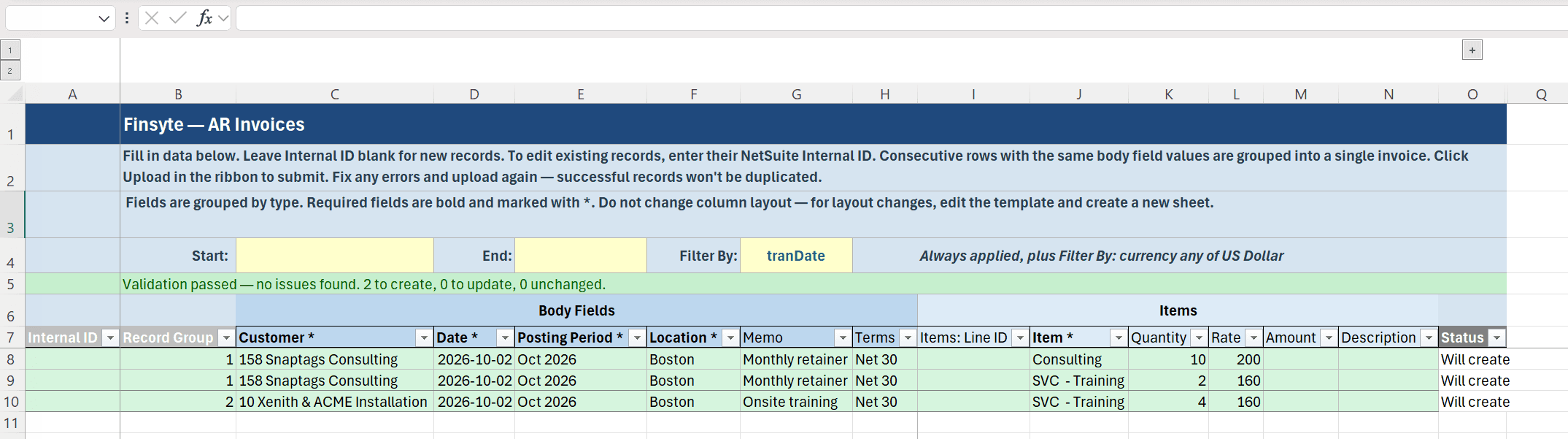Image resolution: width=1568 pixels, height=439 pixels.
Task: Open the Items: Line ID filter dropdown
Action: click(x=1020, y=337)
